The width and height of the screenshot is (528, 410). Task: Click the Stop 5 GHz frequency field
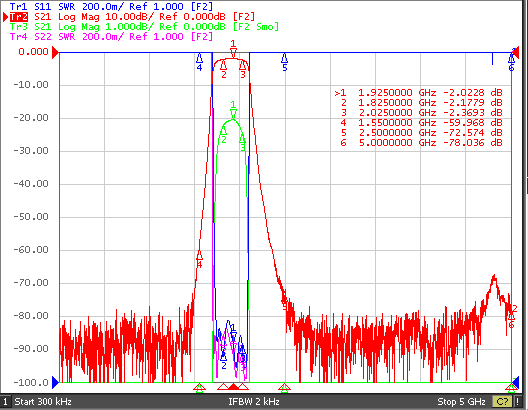(x=461, y=402)
